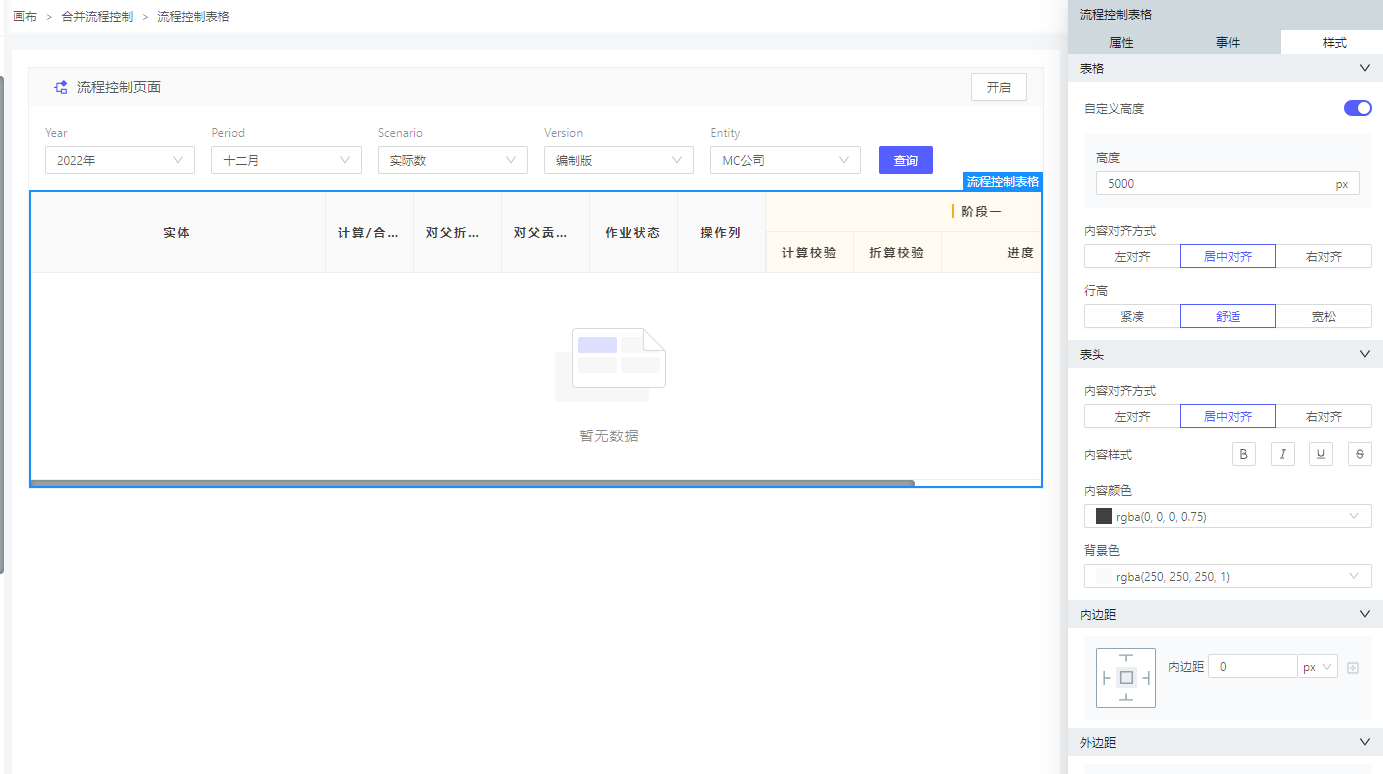1383x774 pixels.
Task: Collapse the 表头 section
Action: pos(1365,355)
